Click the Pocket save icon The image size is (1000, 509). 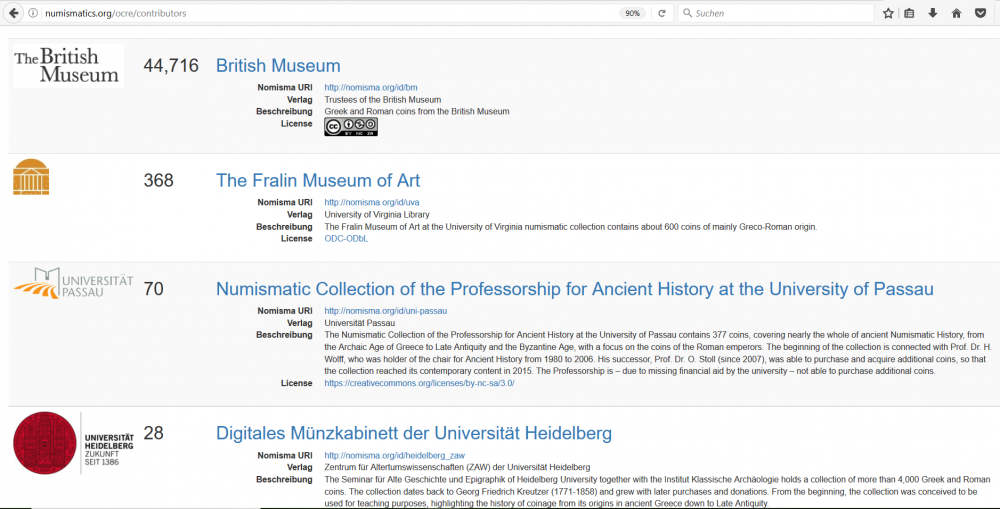tap(981, 13)
